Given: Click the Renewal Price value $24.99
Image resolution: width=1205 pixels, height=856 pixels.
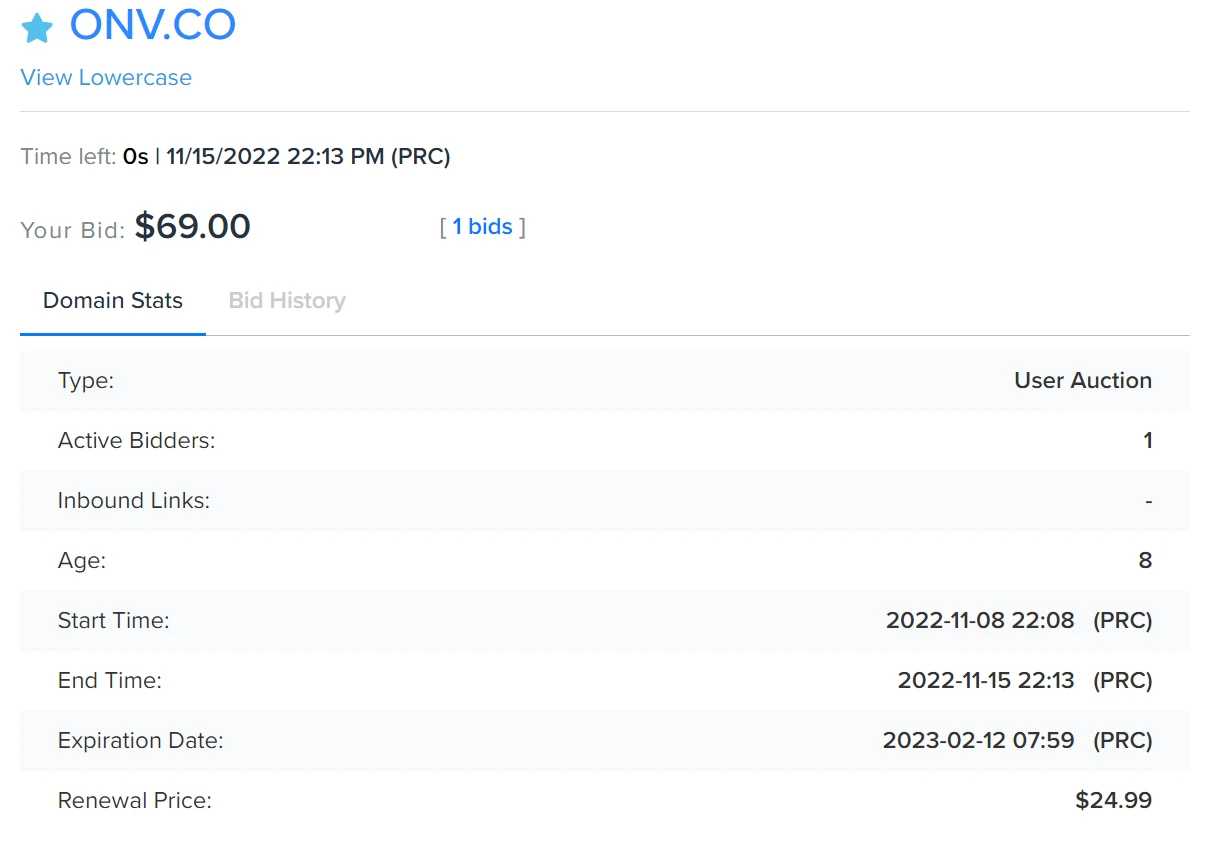Looking at the screenshot, I should pos(1113,800).
